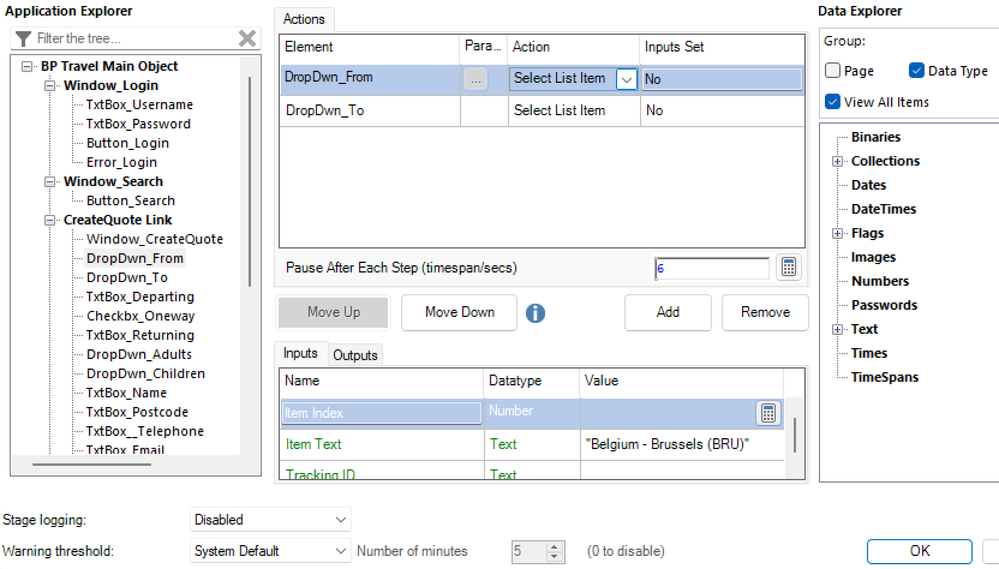
Task: Open the calculator for Item Index value
Action: coord(768,413)
